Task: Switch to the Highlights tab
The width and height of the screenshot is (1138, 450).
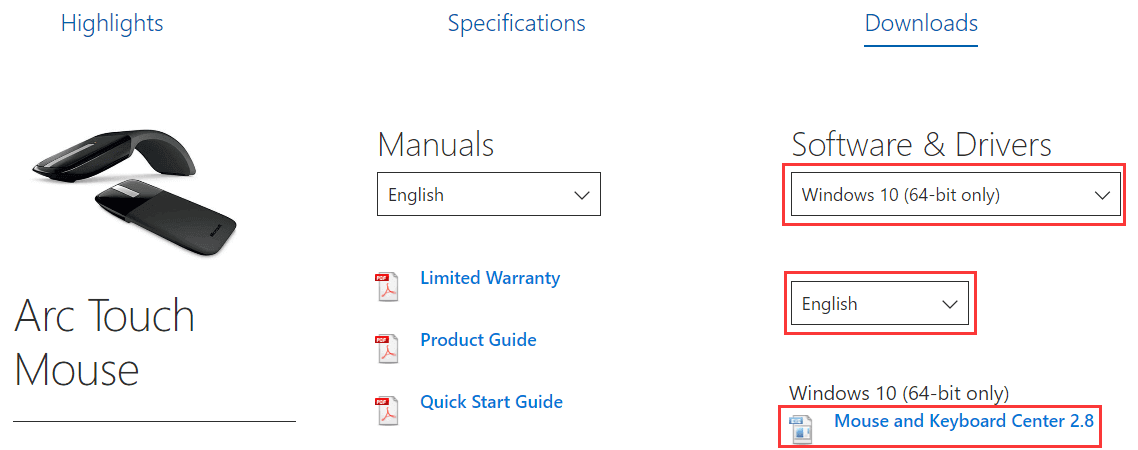Action: 112,23
